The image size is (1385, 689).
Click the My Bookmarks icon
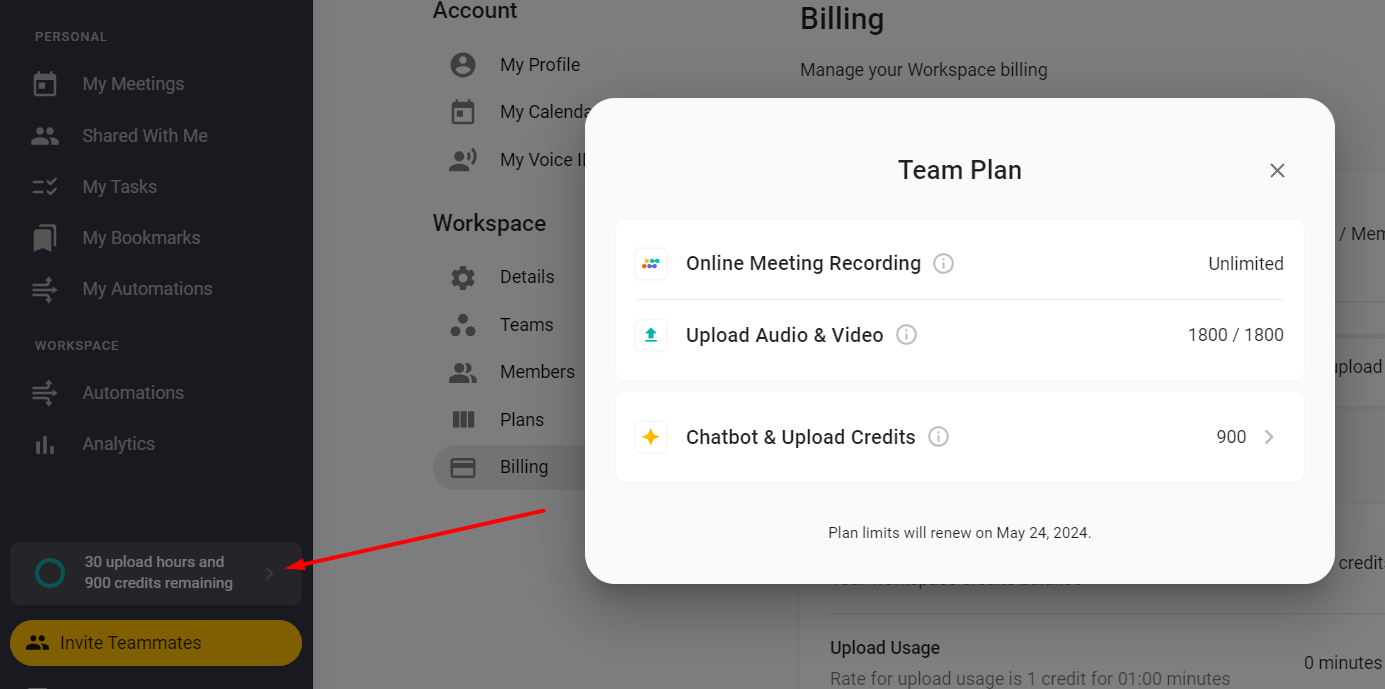point(45,238)
